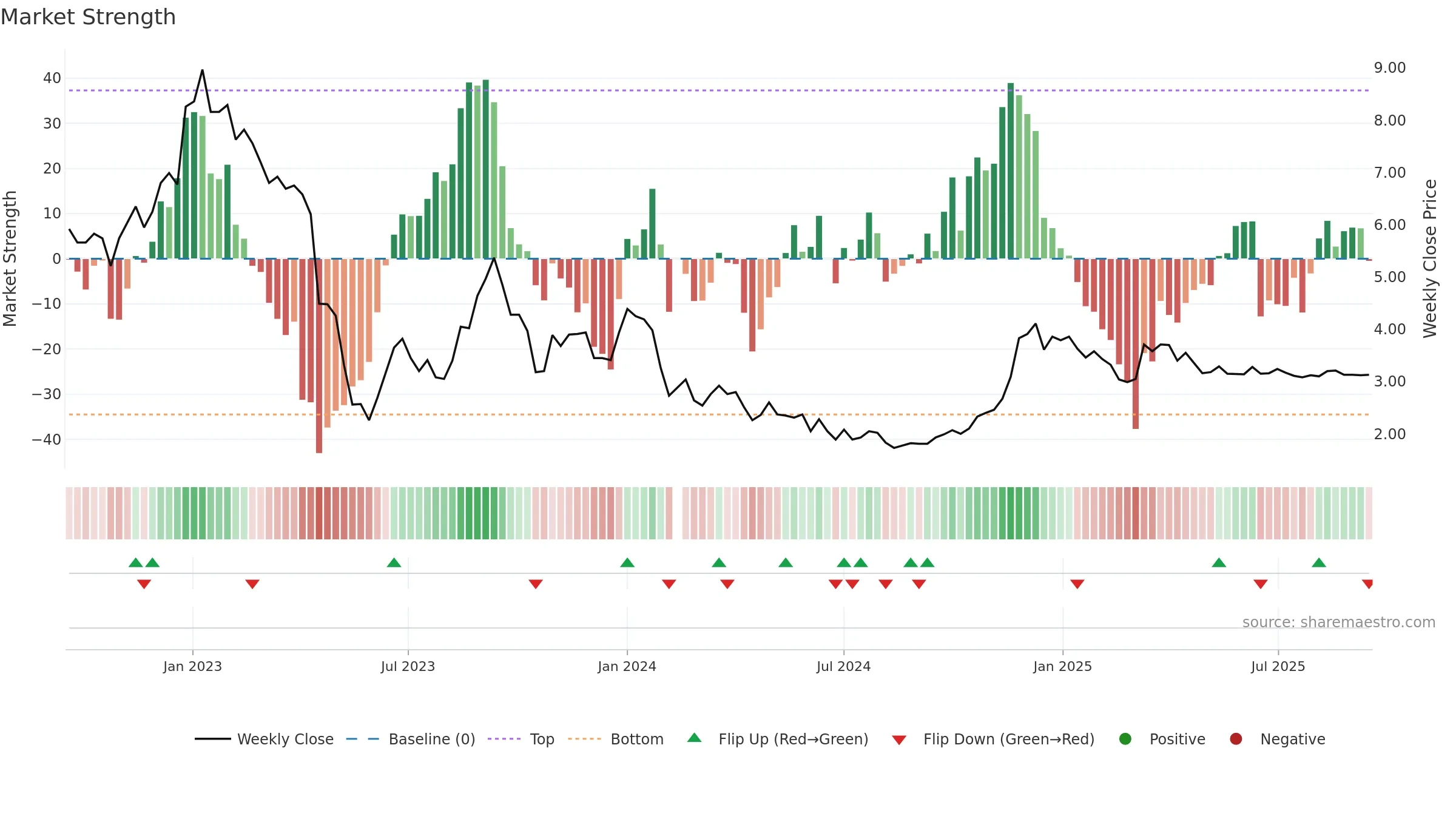Click the −40 market strength axis label
This screenshot has height=819, width=1456.
(x=47, y=439)
